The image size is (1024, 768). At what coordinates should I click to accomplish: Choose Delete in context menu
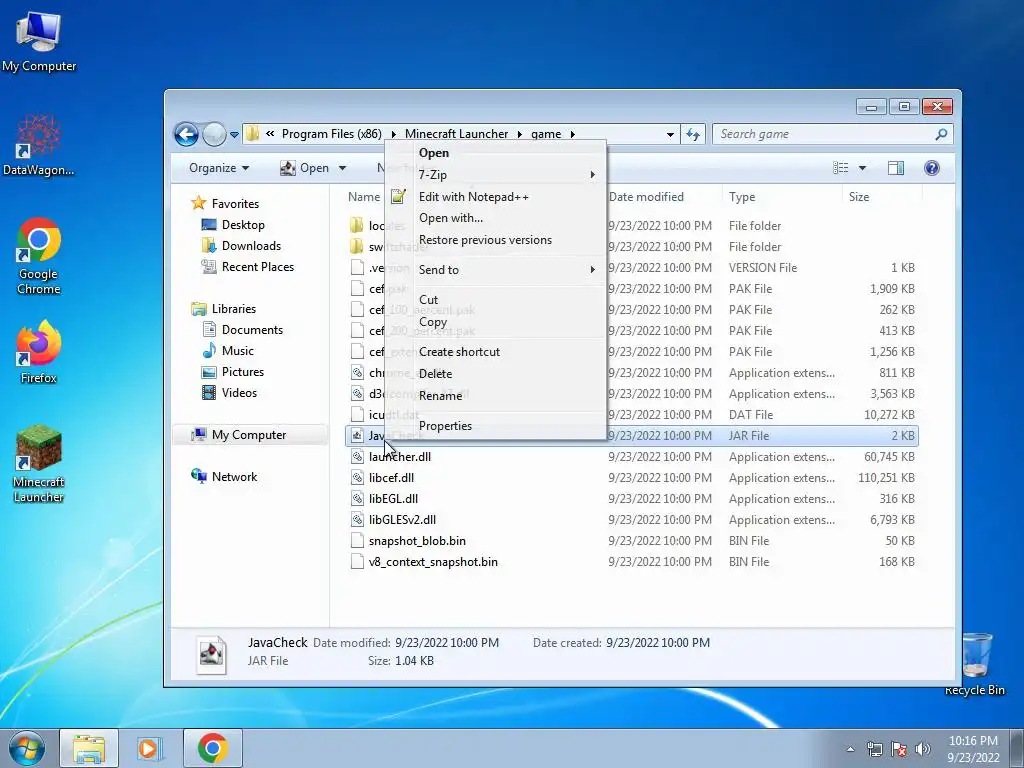tap(496, 374)
